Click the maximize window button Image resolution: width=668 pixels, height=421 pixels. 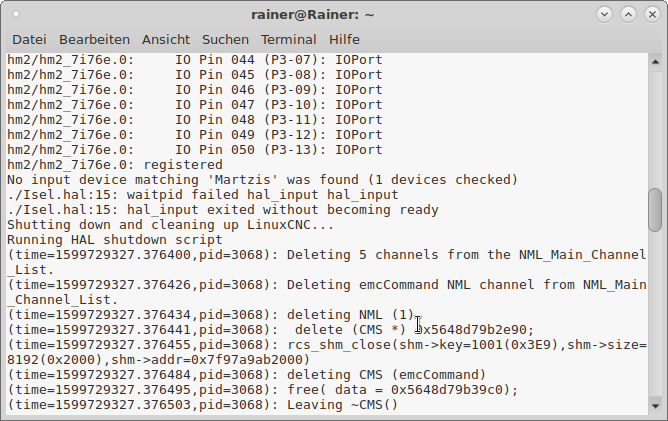[628, 14]
